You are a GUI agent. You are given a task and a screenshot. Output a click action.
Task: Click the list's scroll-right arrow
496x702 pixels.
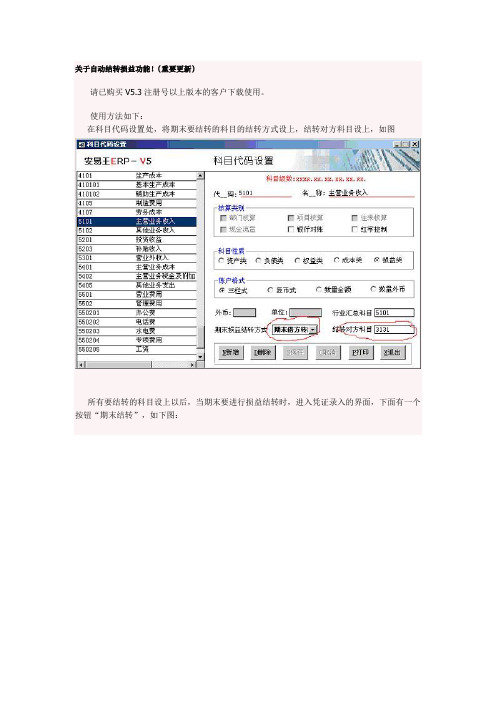pos(193,365)
